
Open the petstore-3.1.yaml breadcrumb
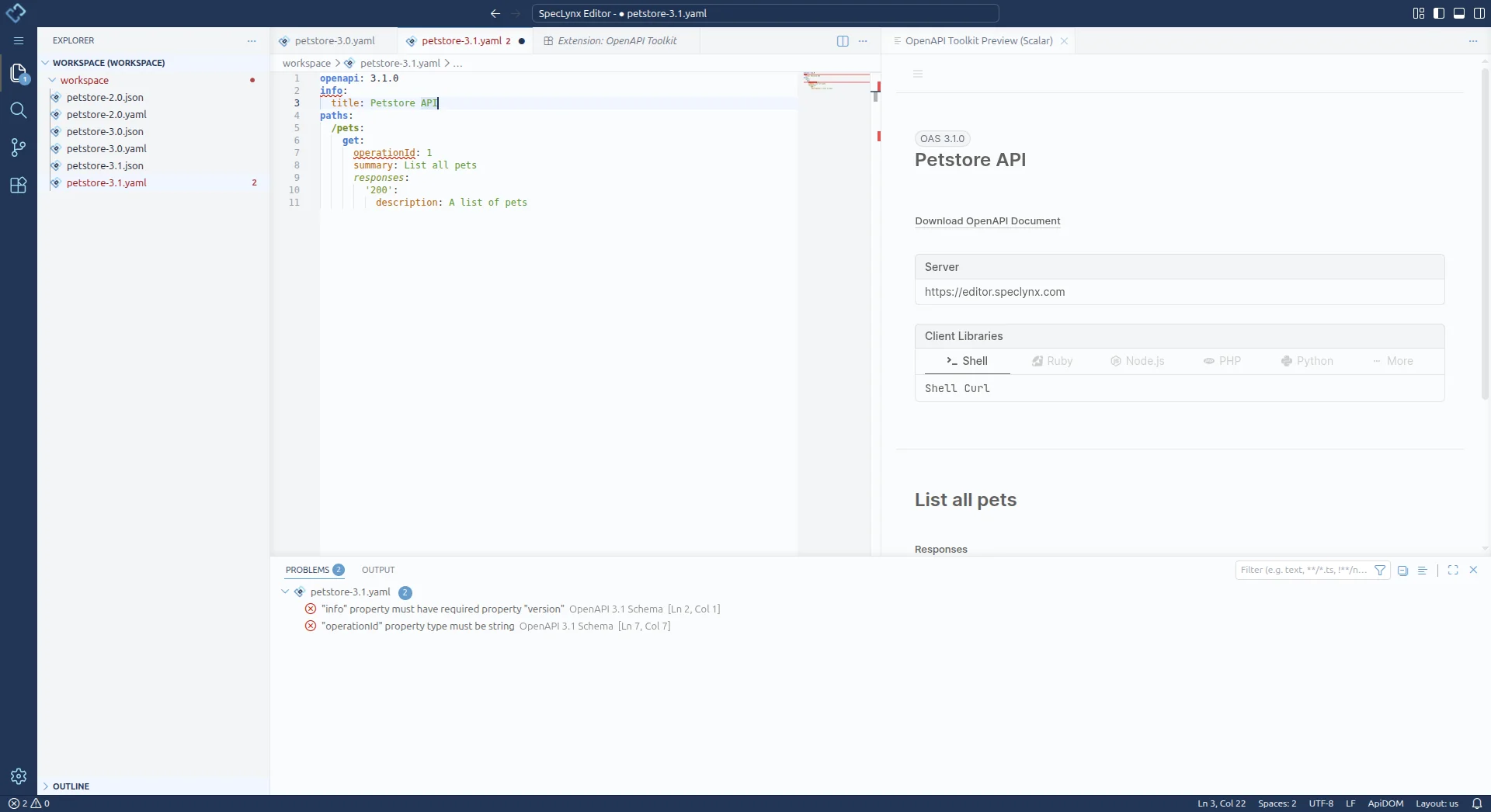400,64
